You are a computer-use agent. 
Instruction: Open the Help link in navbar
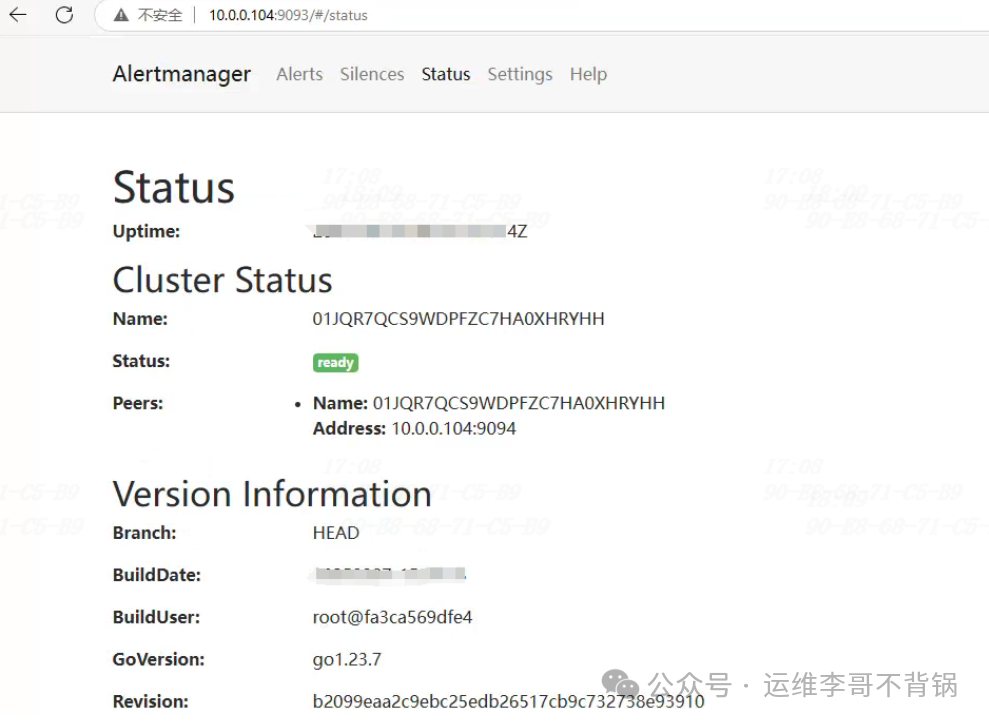588,74
